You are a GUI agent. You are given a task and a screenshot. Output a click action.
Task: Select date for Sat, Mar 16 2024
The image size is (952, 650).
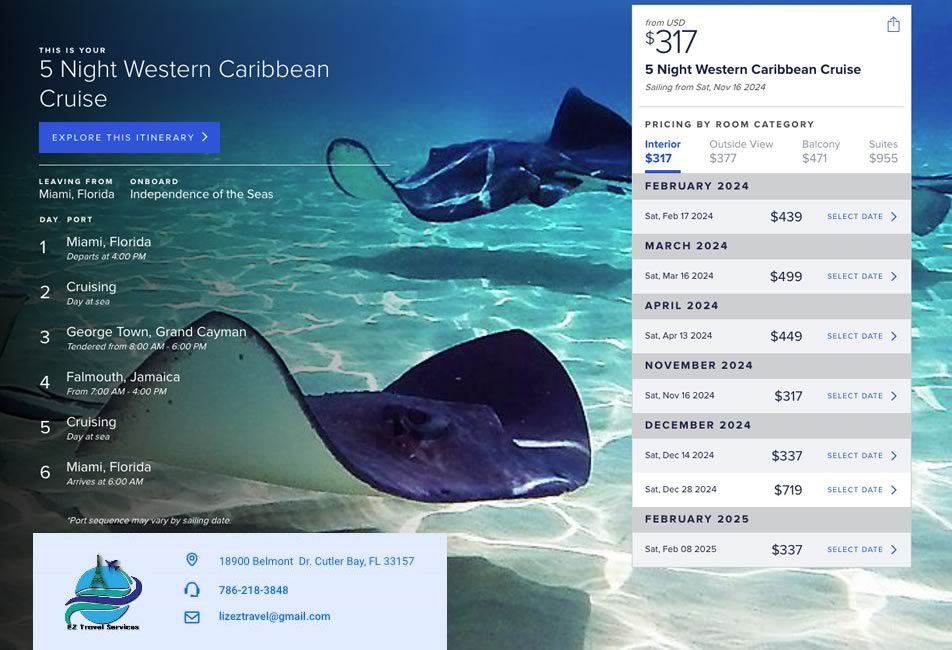pyautogui.click(x=861, y=277)
